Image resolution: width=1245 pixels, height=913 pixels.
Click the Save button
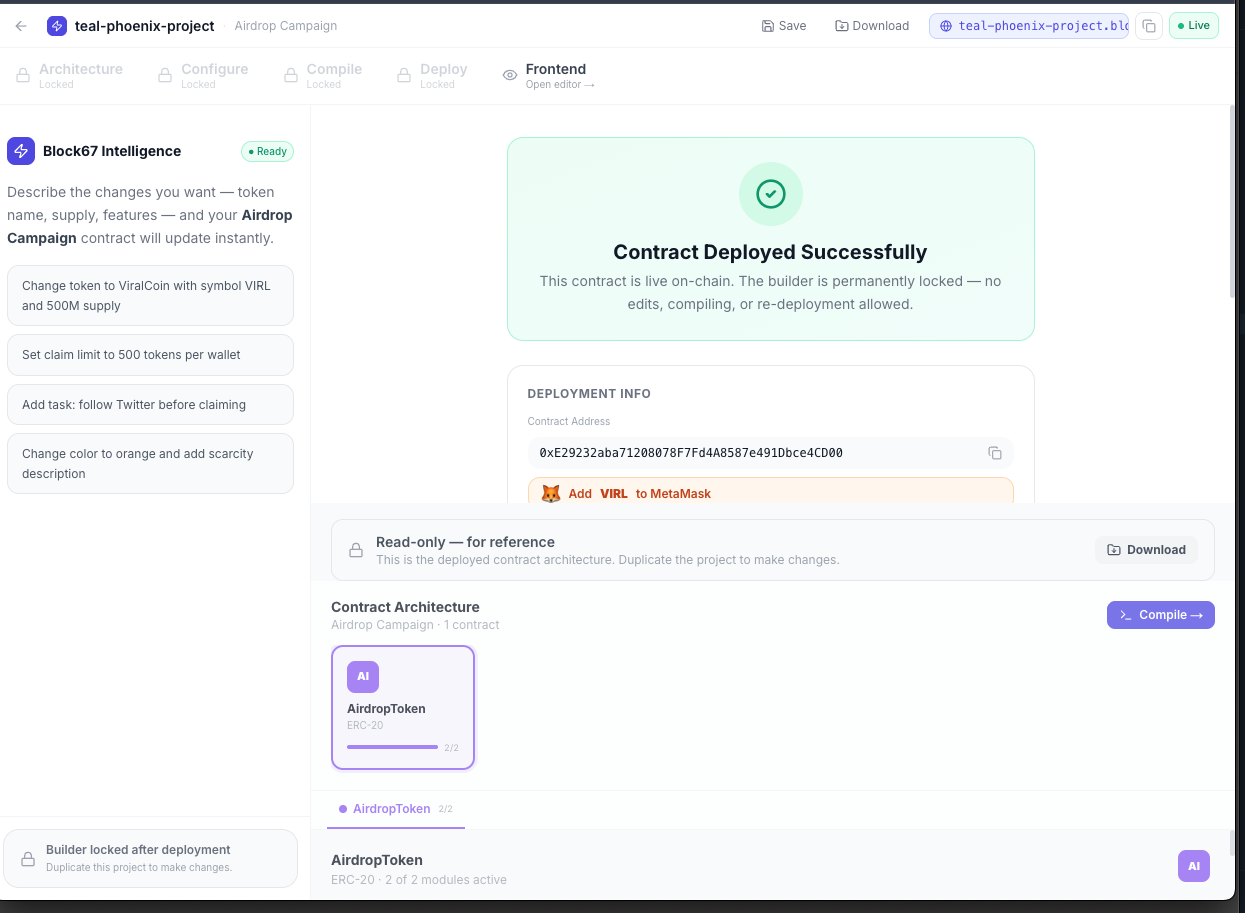[784, 26]
